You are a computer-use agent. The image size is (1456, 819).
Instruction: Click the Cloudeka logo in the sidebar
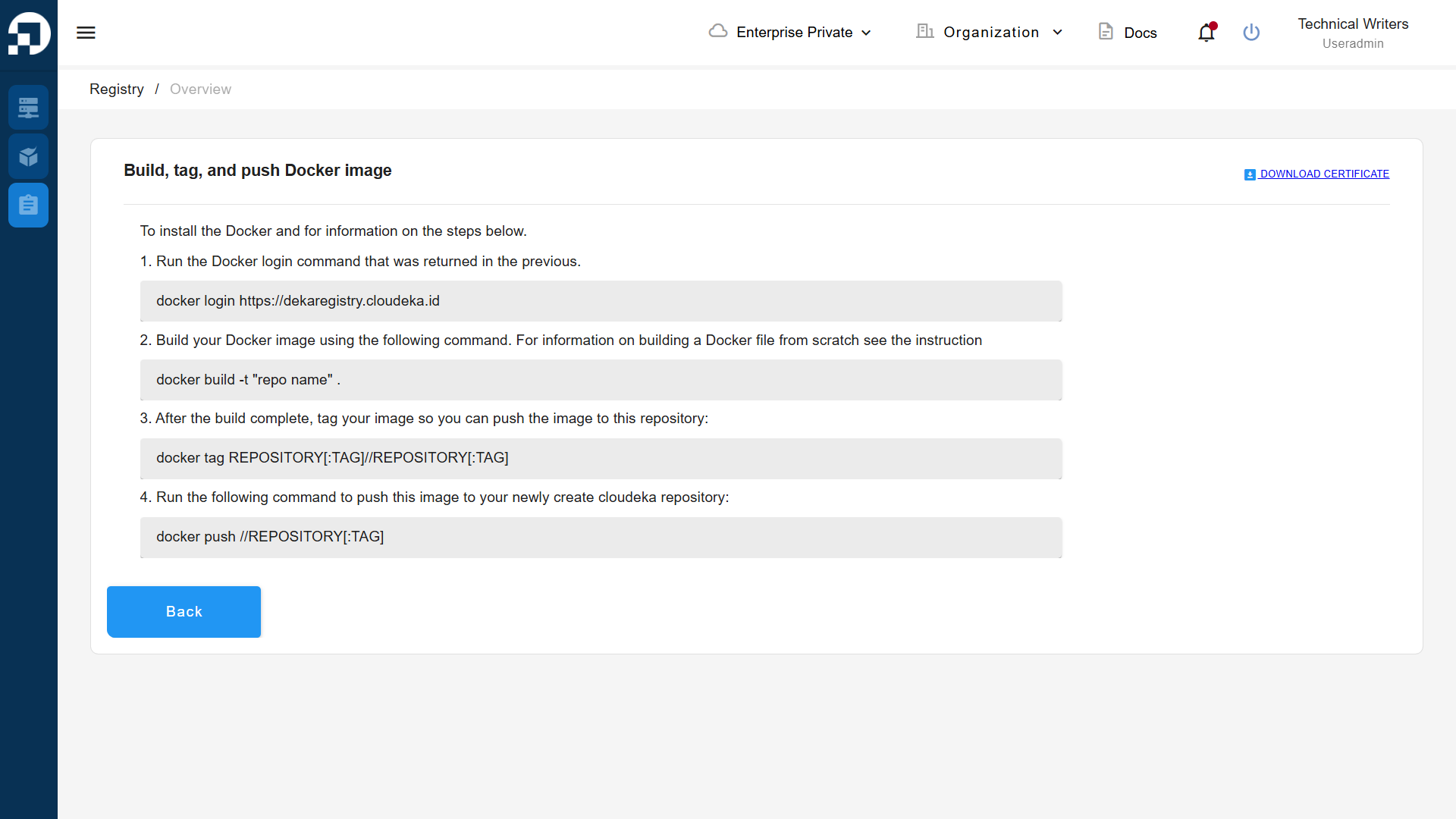click(x=29, y=33)
